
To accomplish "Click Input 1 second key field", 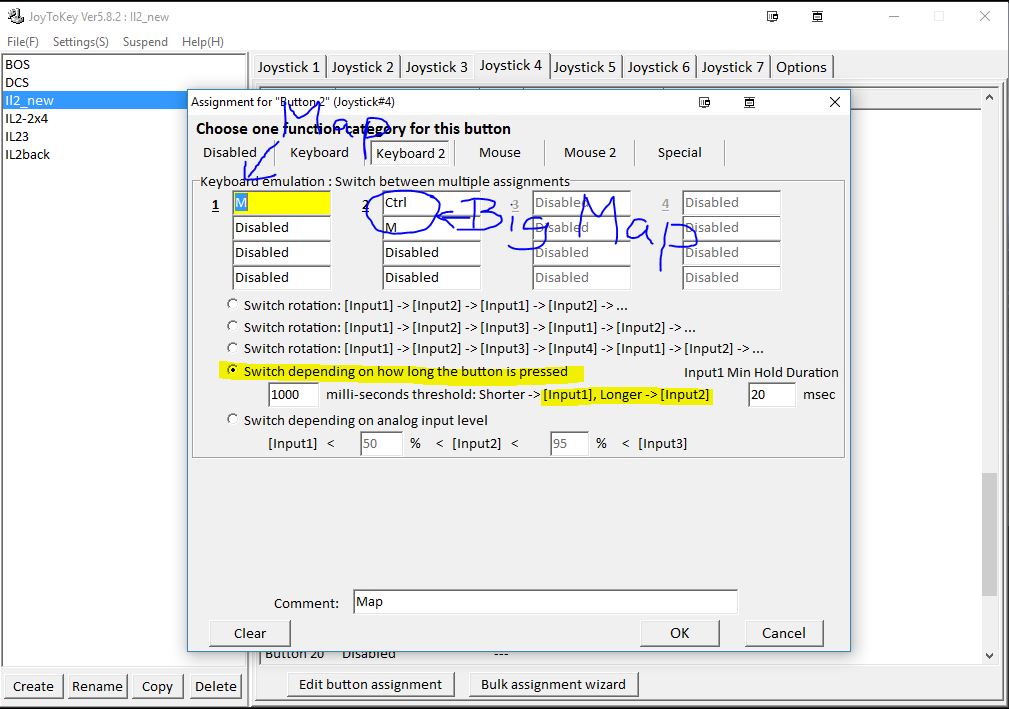I will [x=282, y=228].
